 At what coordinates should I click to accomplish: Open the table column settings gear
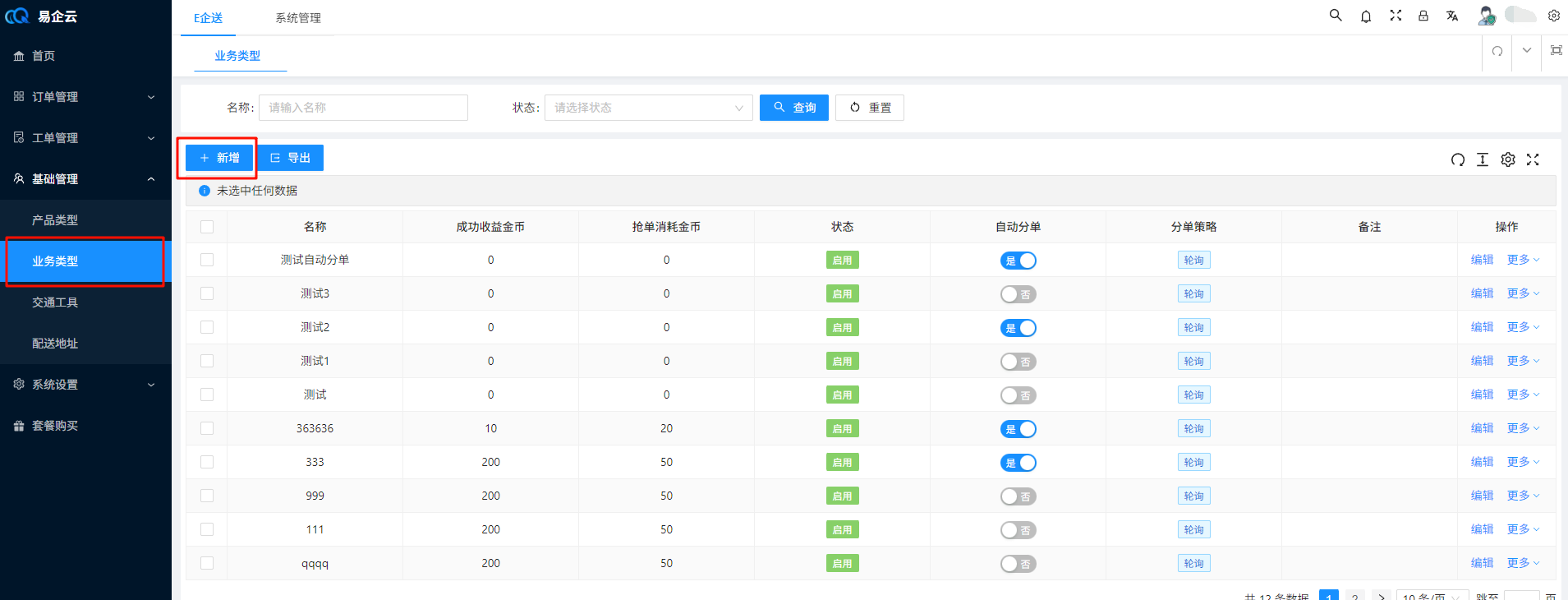[x=1508, y=159]
